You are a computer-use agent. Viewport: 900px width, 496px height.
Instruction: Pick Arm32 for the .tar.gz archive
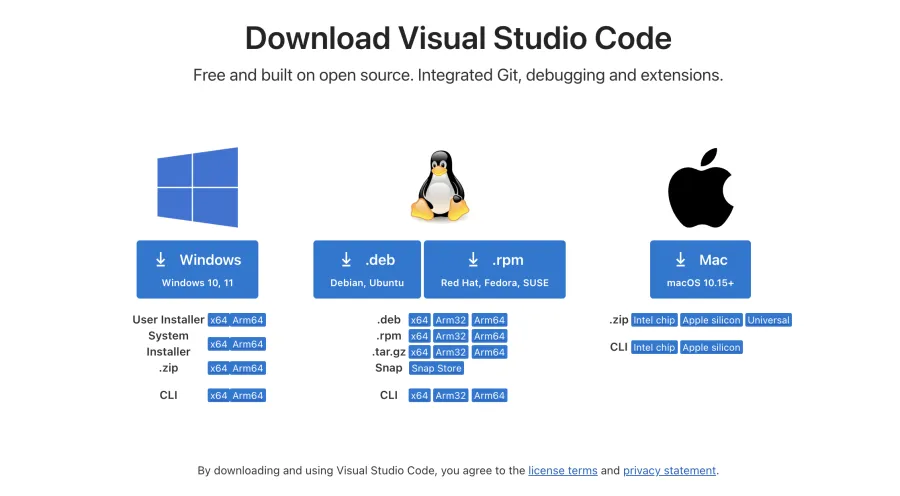(451, 352)
